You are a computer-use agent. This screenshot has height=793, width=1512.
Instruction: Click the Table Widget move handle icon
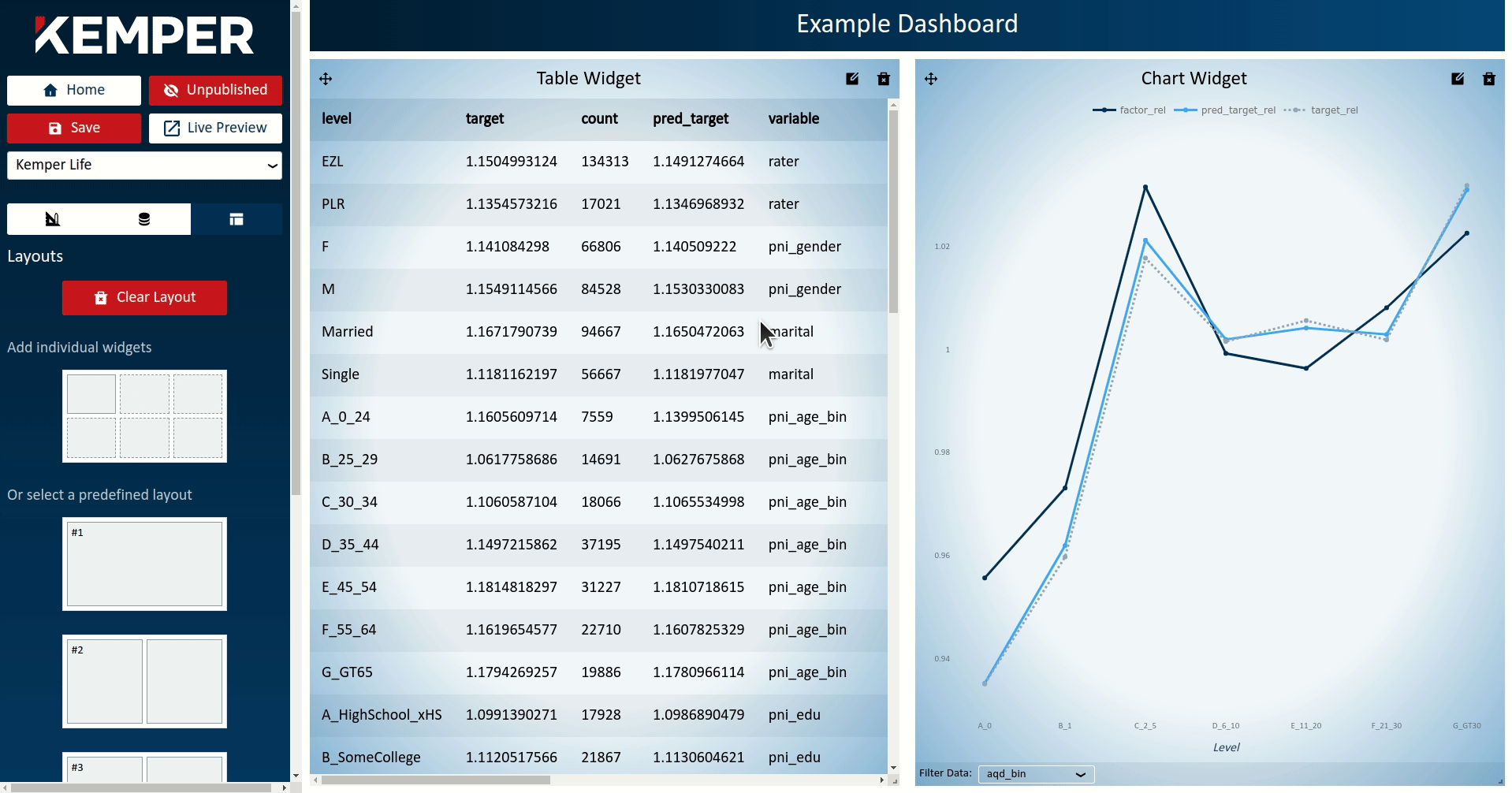pyautogui.click(x=326, y=79)
